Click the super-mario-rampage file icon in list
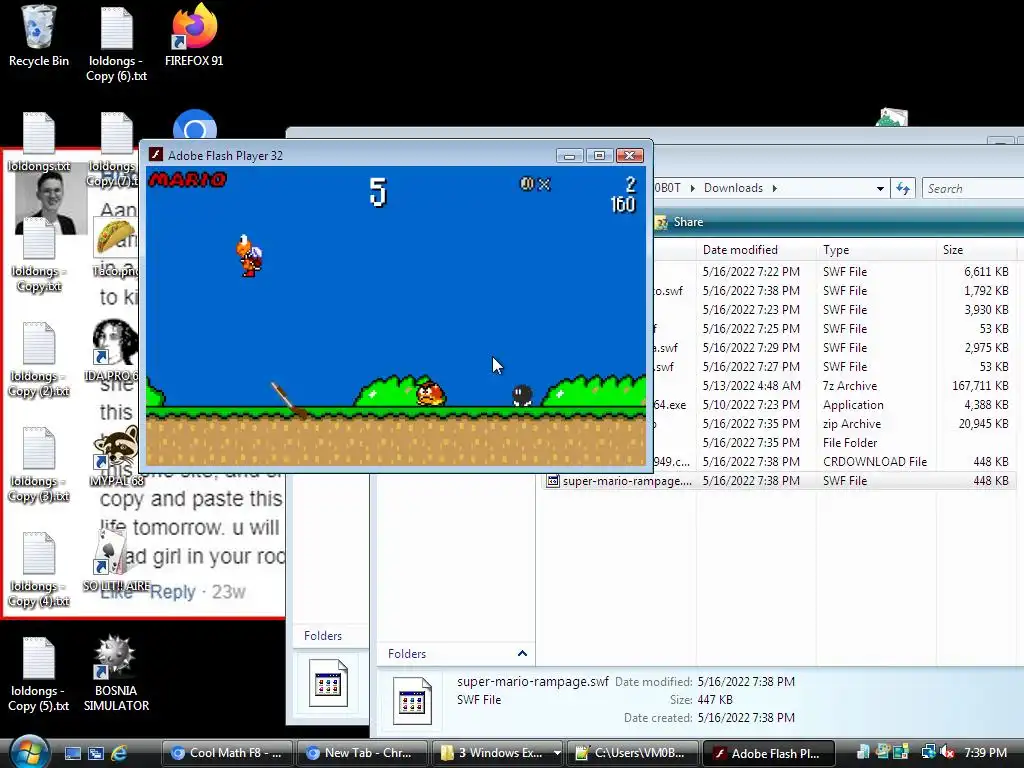This screenshot has height=768, width=1024. coord(552,481)
